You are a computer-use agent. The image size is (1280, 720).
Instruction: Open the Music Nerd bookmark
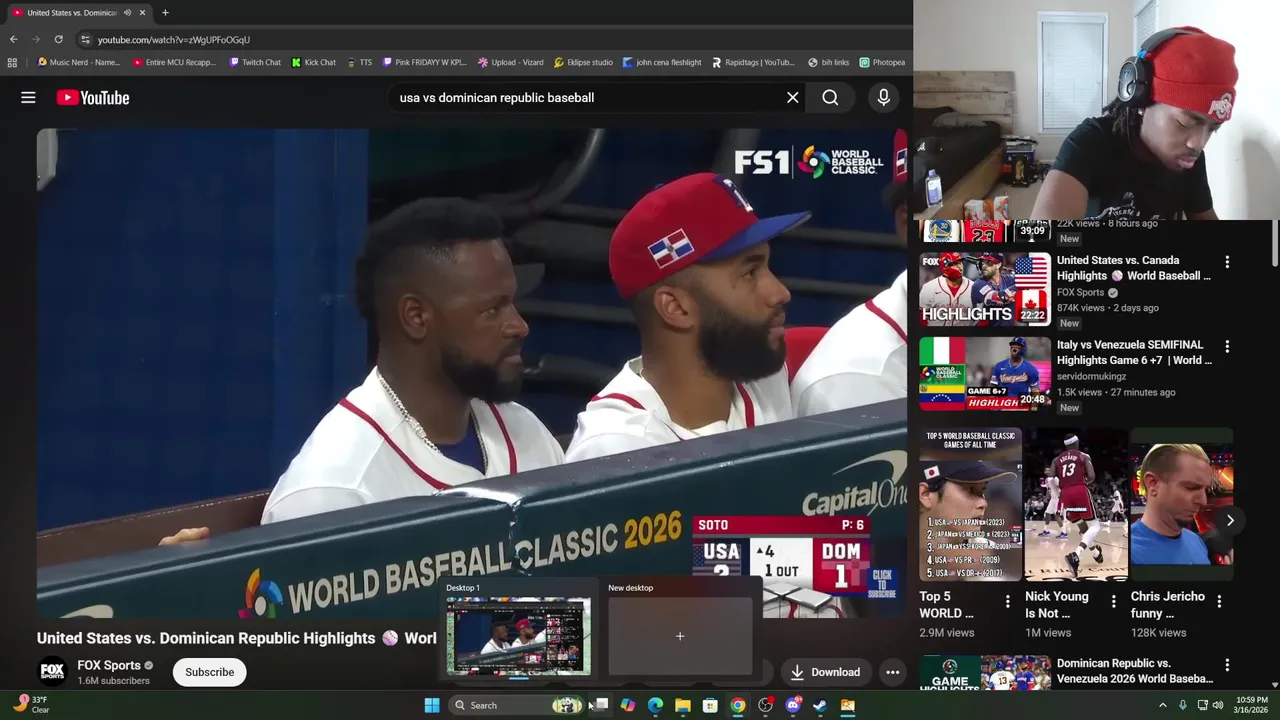coord(78,62)
